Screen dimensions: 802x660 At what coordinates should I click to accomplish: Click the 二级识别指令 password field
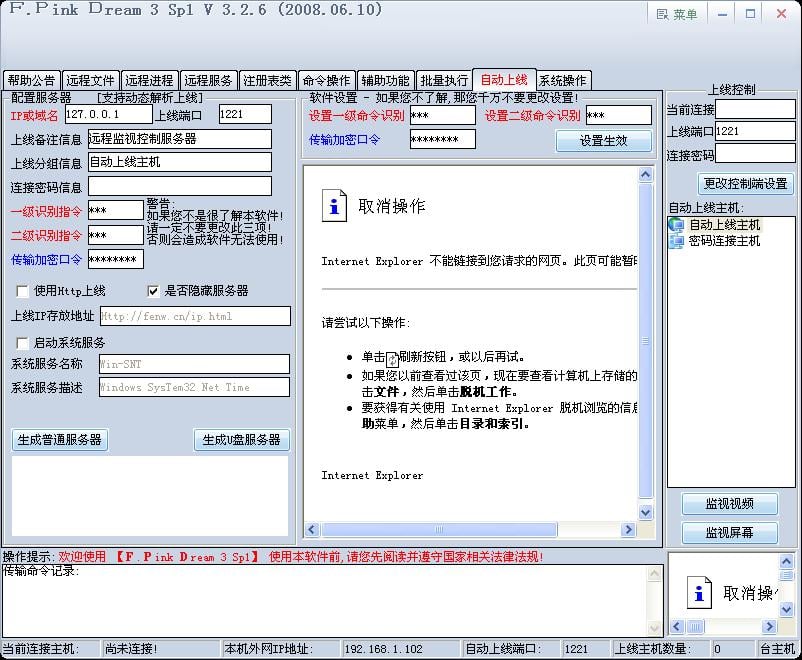pos(116,235)
